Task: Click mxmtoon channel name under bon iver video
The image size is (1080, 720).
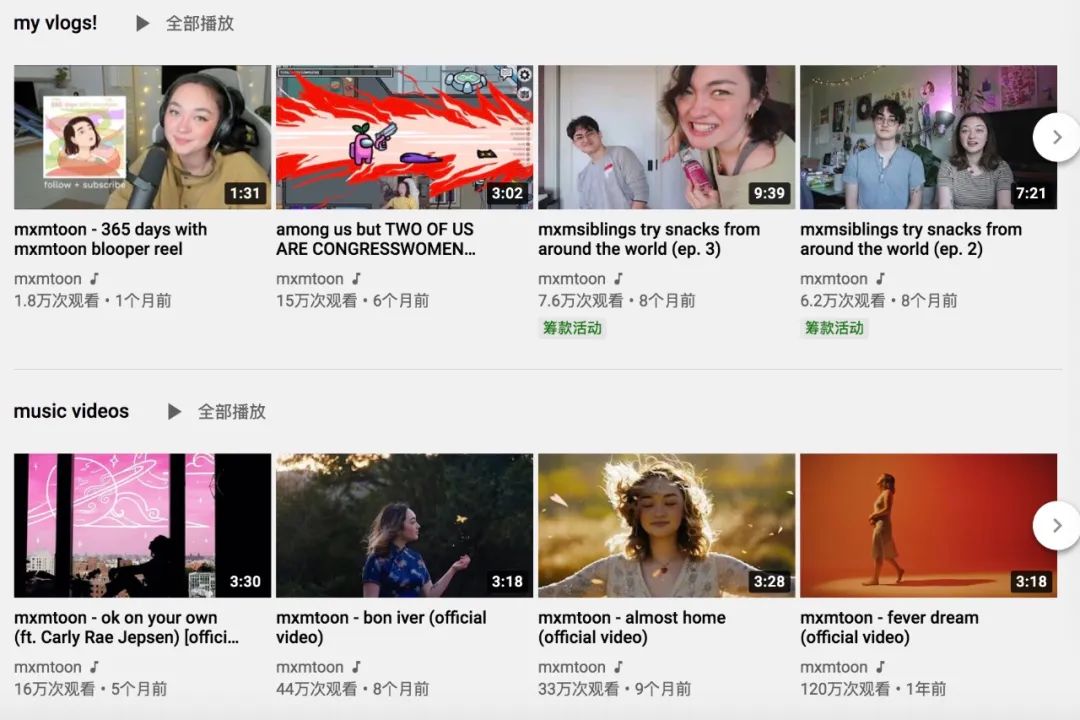Action: (310, 667)
